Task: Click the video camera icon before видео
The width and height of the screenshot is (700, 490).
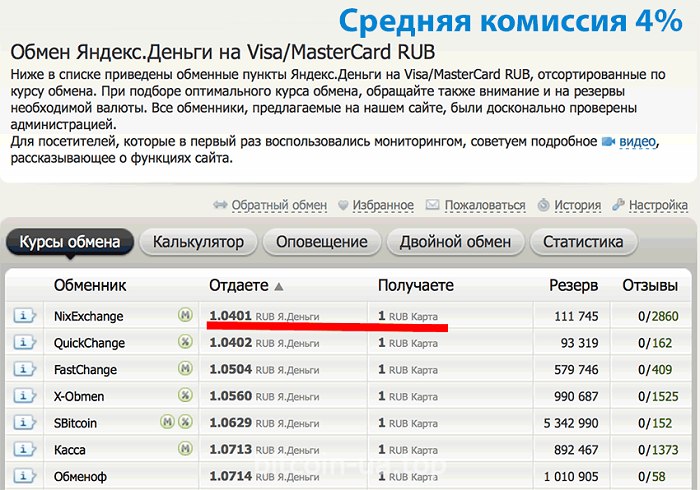Action: point(608,141)
